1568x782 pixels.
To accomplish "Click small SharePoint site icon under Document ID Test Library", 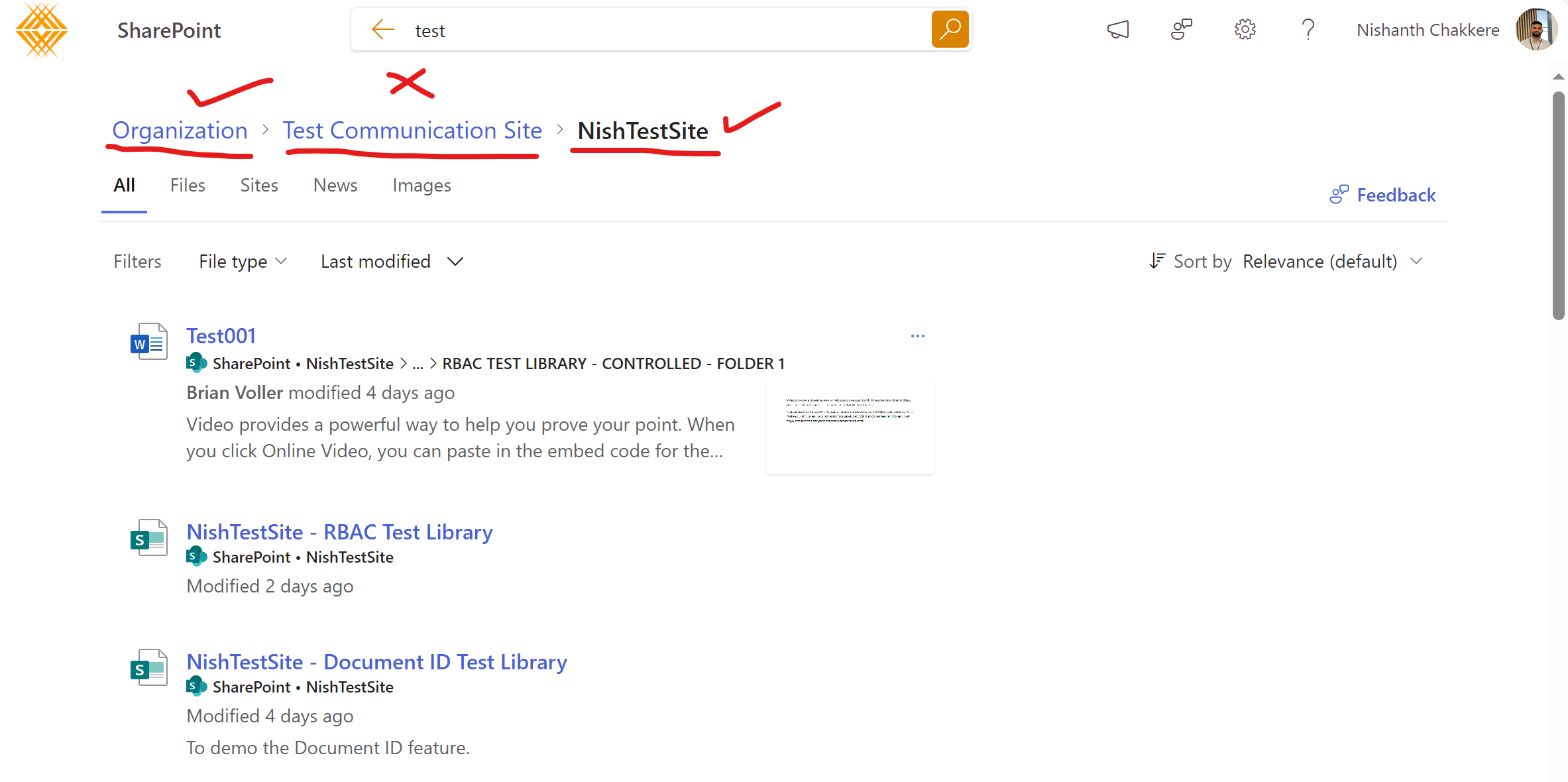I will click(x=196, y=687).
